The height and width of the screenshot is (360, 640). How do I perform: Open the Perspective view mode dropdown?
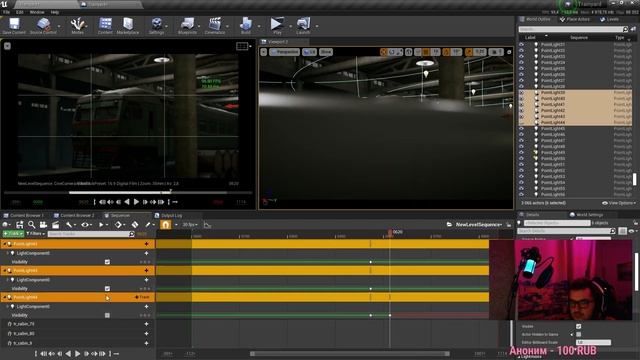284,52
